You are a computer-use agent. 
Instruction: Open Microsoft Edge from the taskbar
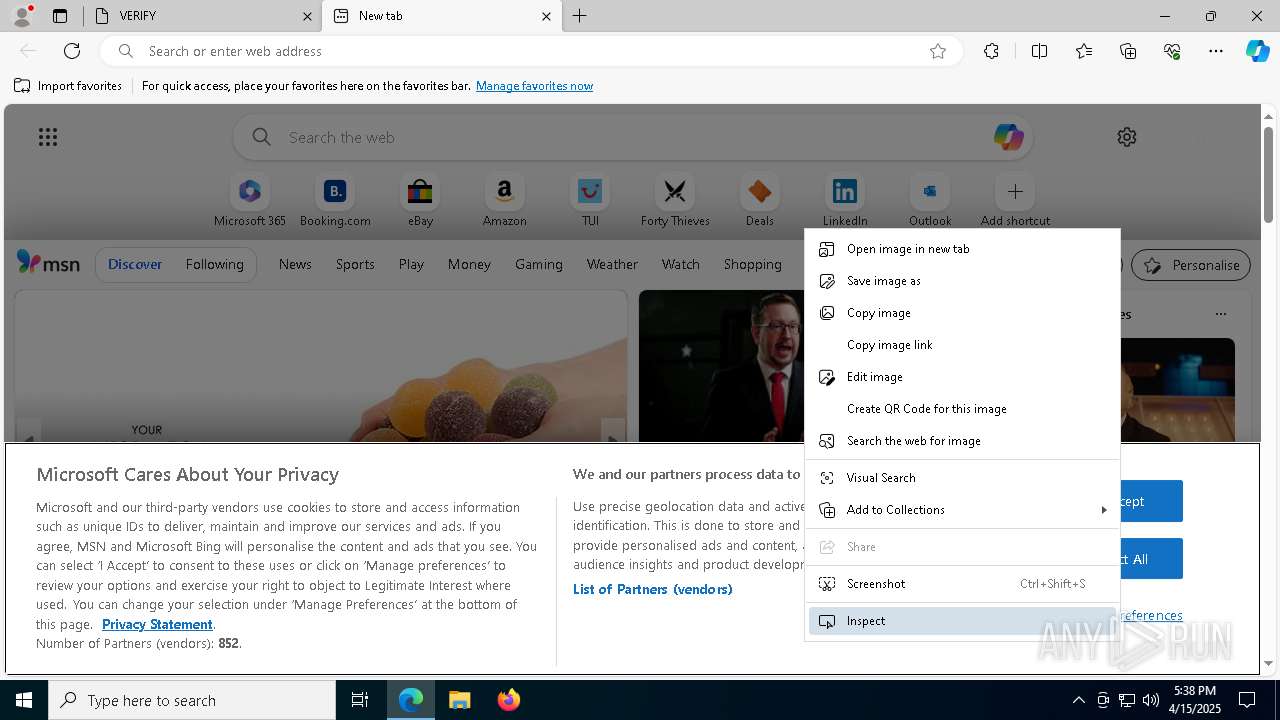[x=411, y=700]
